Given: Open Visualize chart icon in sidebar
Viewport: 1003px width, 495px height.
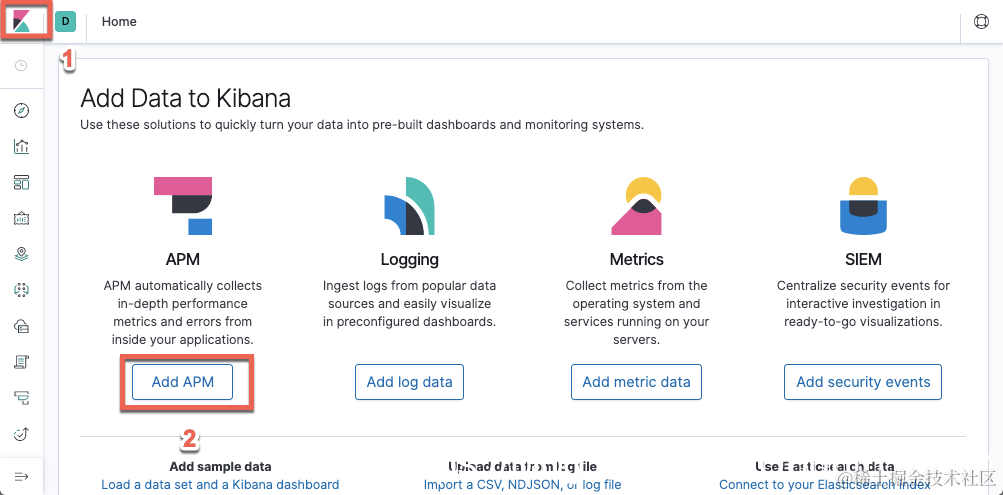Looking at the screenshot, I should click(22, 146).
